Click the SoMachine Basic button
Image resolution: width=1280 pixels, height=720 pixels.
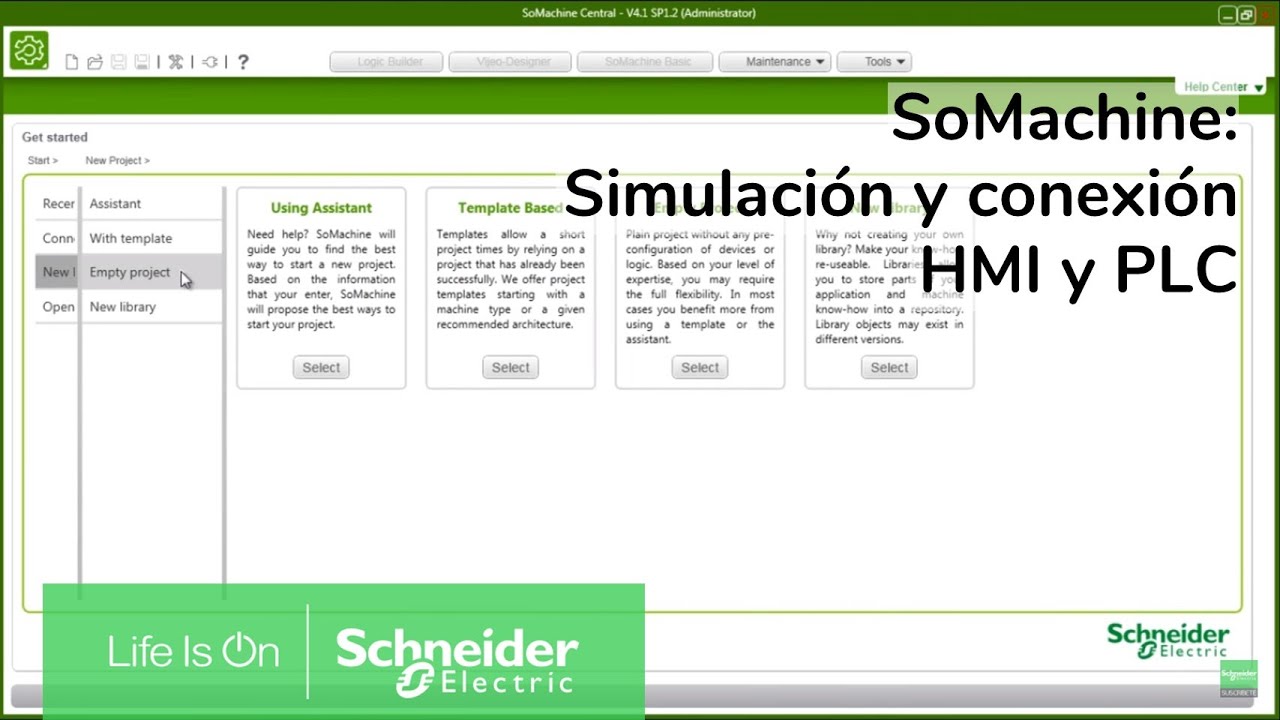coord(647,62)
